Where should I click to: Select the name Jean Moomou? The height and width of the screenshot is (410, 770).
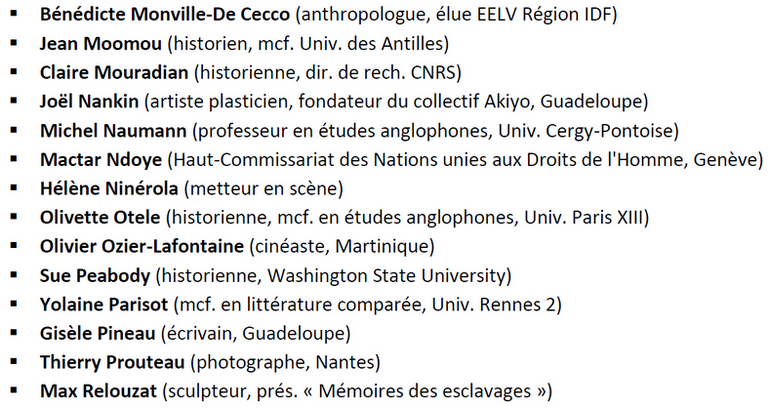[x=101, y=44]
